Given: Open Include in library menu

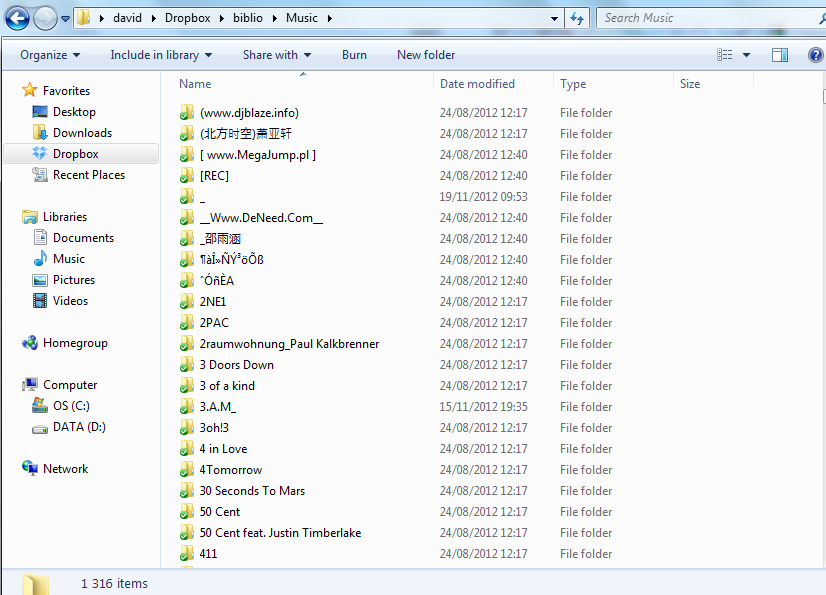Looking at the screenshot, I should pyautogui.click(x=161, y=55).
